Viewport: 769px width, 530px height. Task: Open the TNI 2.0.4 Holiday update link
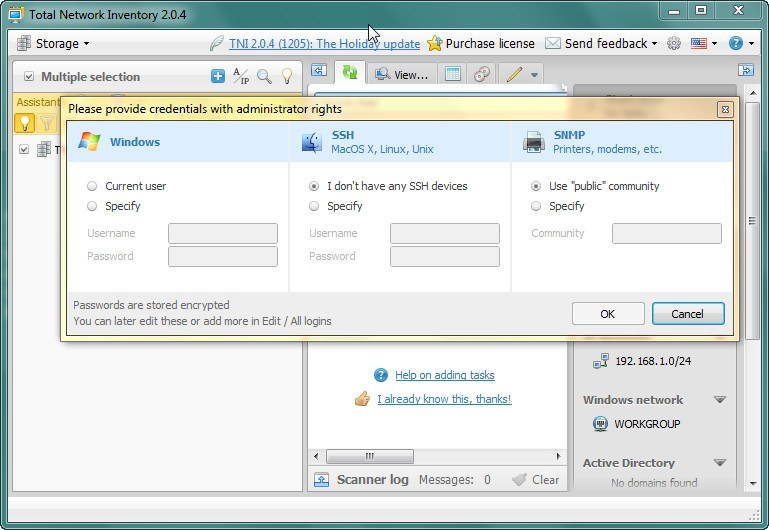[324, 44]
